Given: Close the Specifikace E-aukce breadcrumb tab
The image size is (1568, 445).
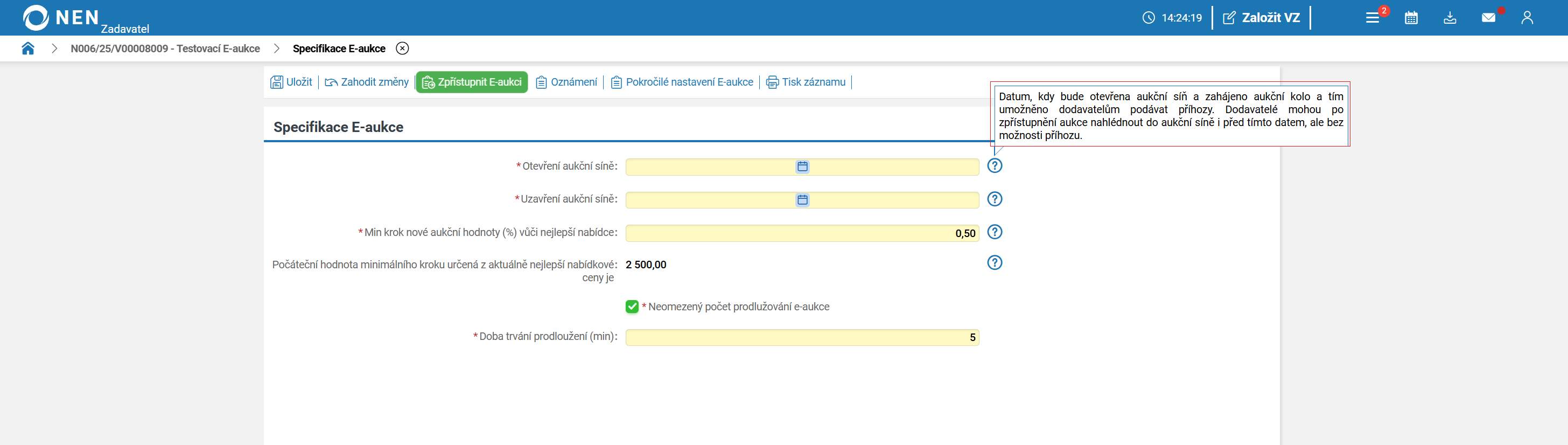Looking at the screenshot, I should (x=402, y=48).
